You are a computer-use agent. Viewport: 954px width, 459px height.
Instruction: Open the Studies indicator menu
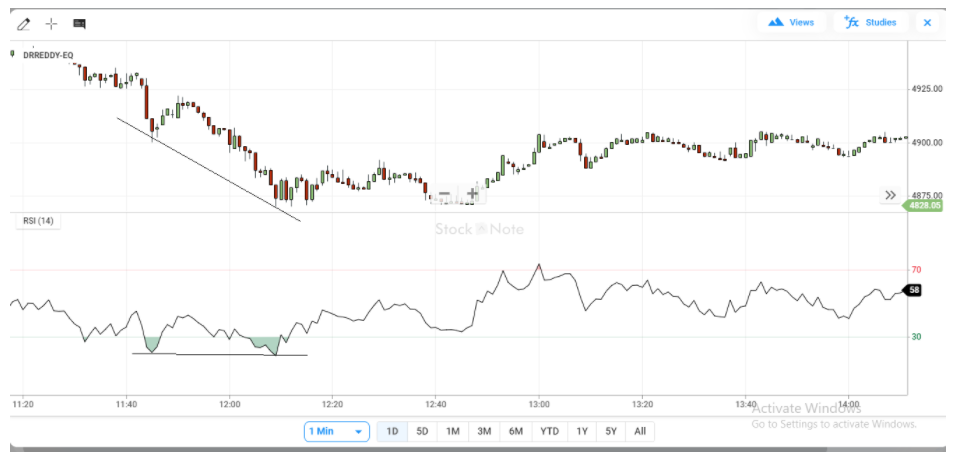870,23
